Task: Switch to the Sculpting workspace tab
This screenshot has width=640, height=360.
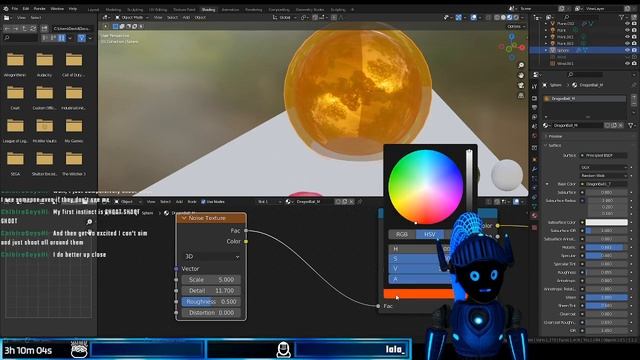Action: pos(135,9)
